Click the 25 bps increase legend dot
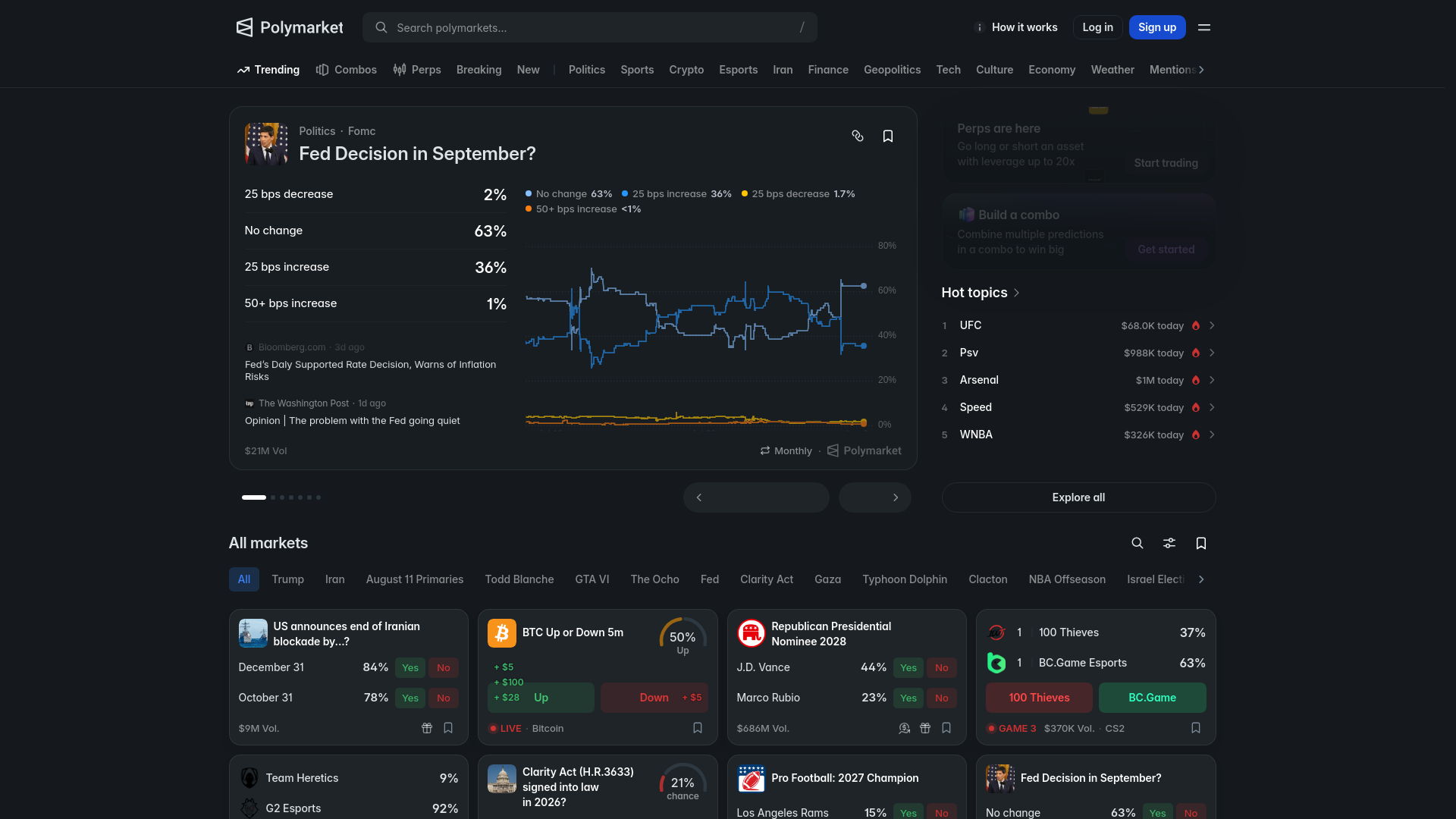This screenshot has width=1456, height=819. (625, 194)
